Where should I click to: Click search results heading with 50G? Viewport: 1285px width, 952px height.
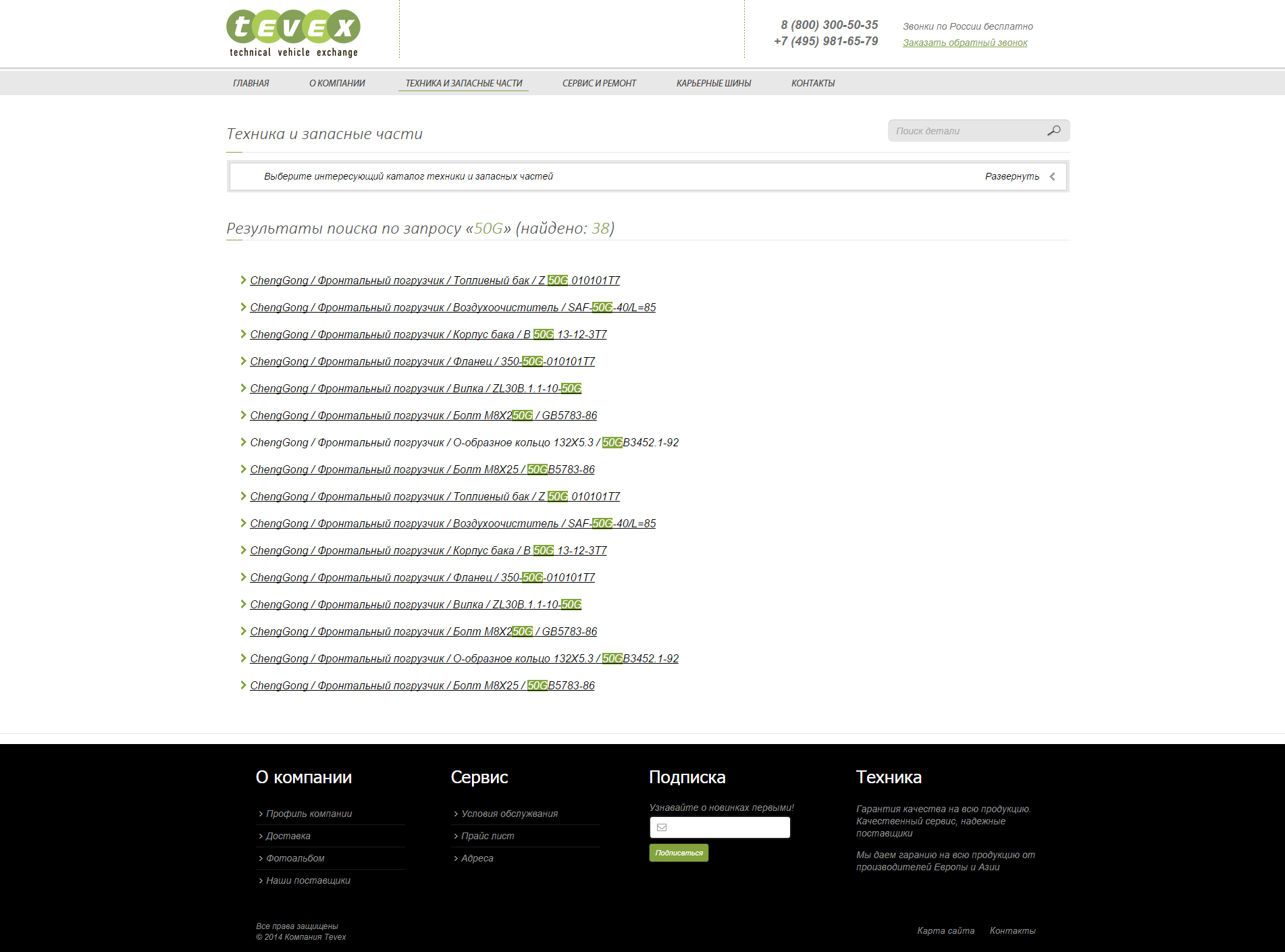(x=420, y=228)
